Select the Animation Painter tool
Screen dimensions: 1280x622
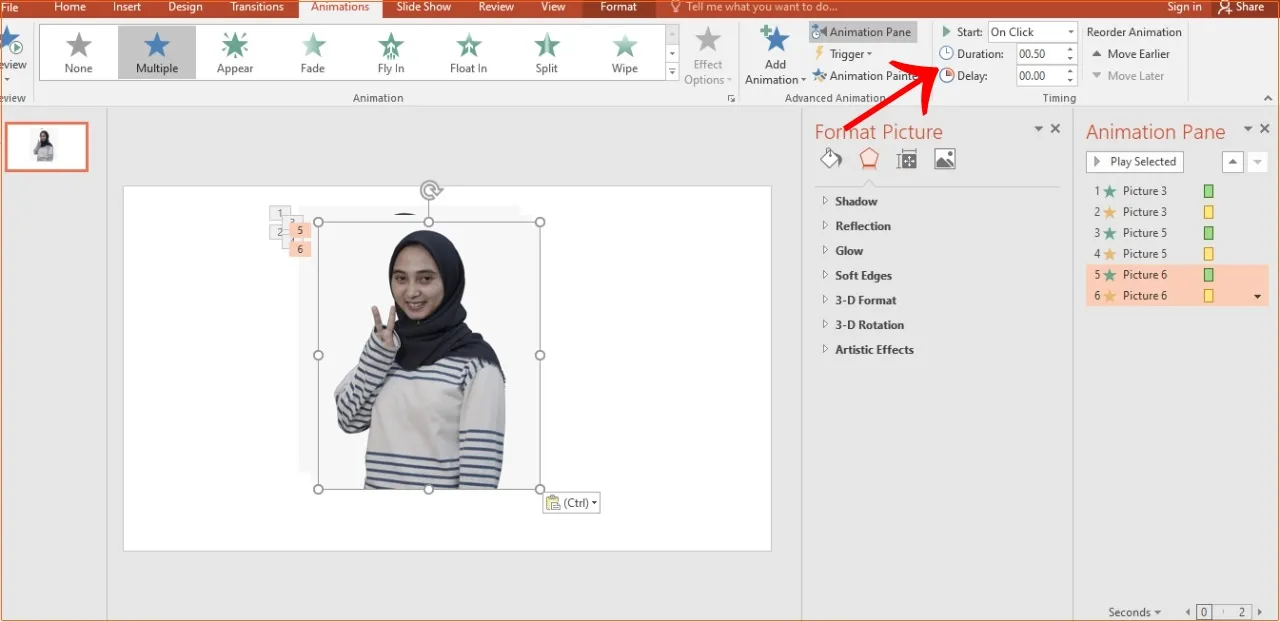click(x=864, y=76)
